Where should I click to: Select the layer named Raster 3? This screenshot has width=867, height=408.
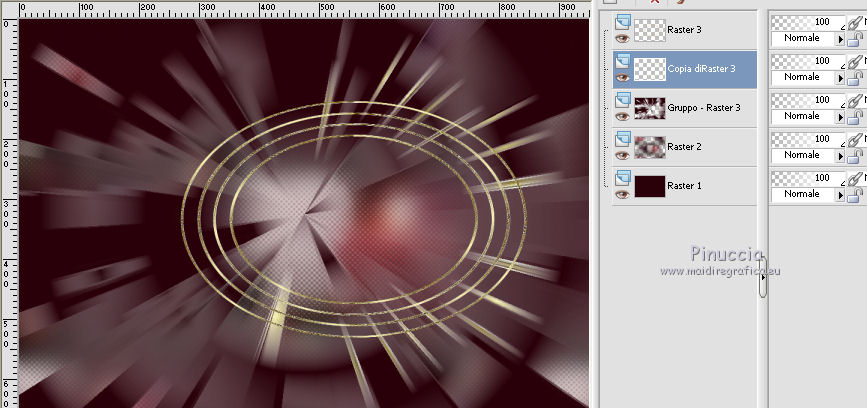[x=684, y=30]
